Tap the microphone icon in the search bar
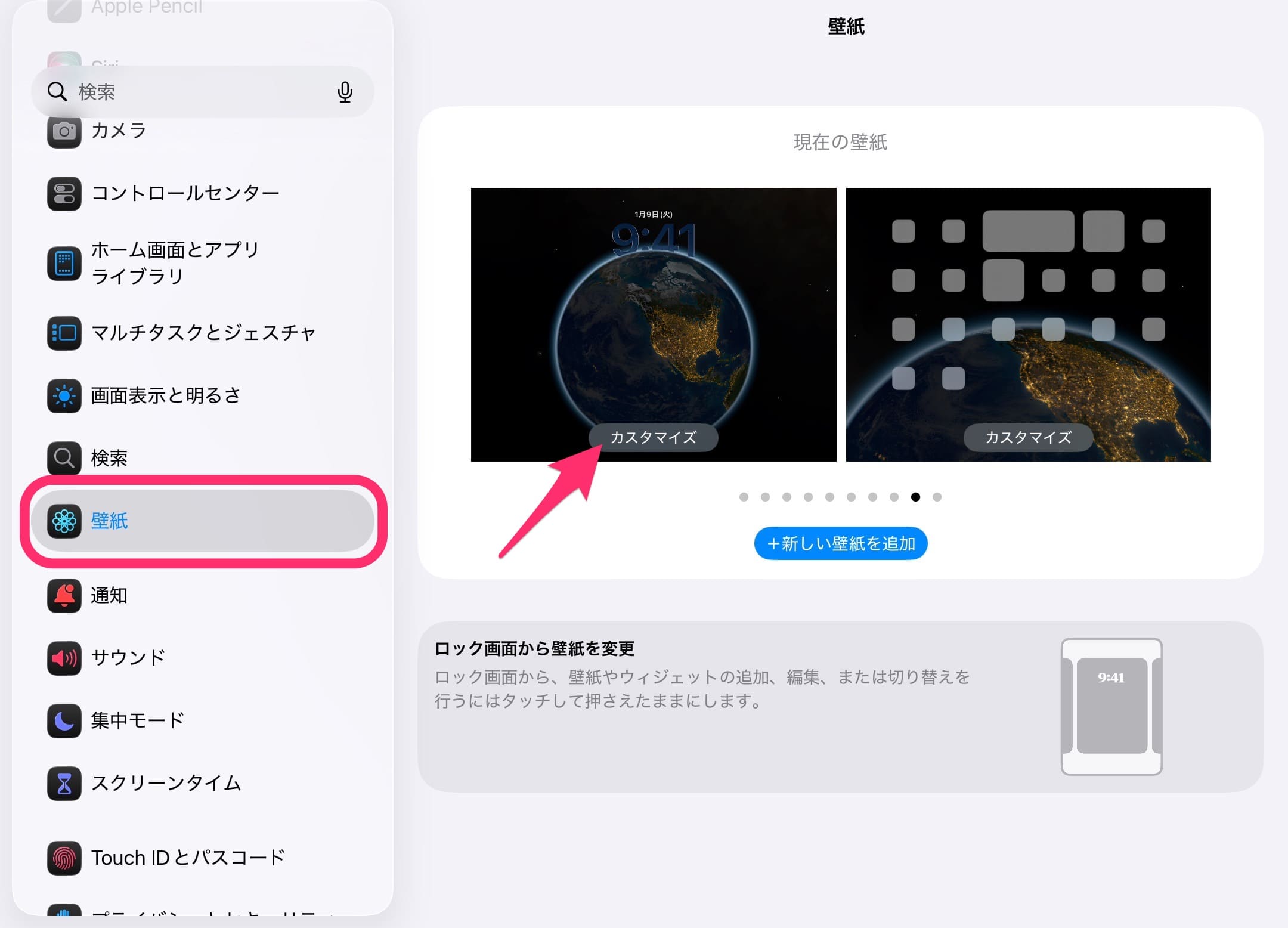The width and height of the screenshot is (1288, 928). (x=345, y=91)
